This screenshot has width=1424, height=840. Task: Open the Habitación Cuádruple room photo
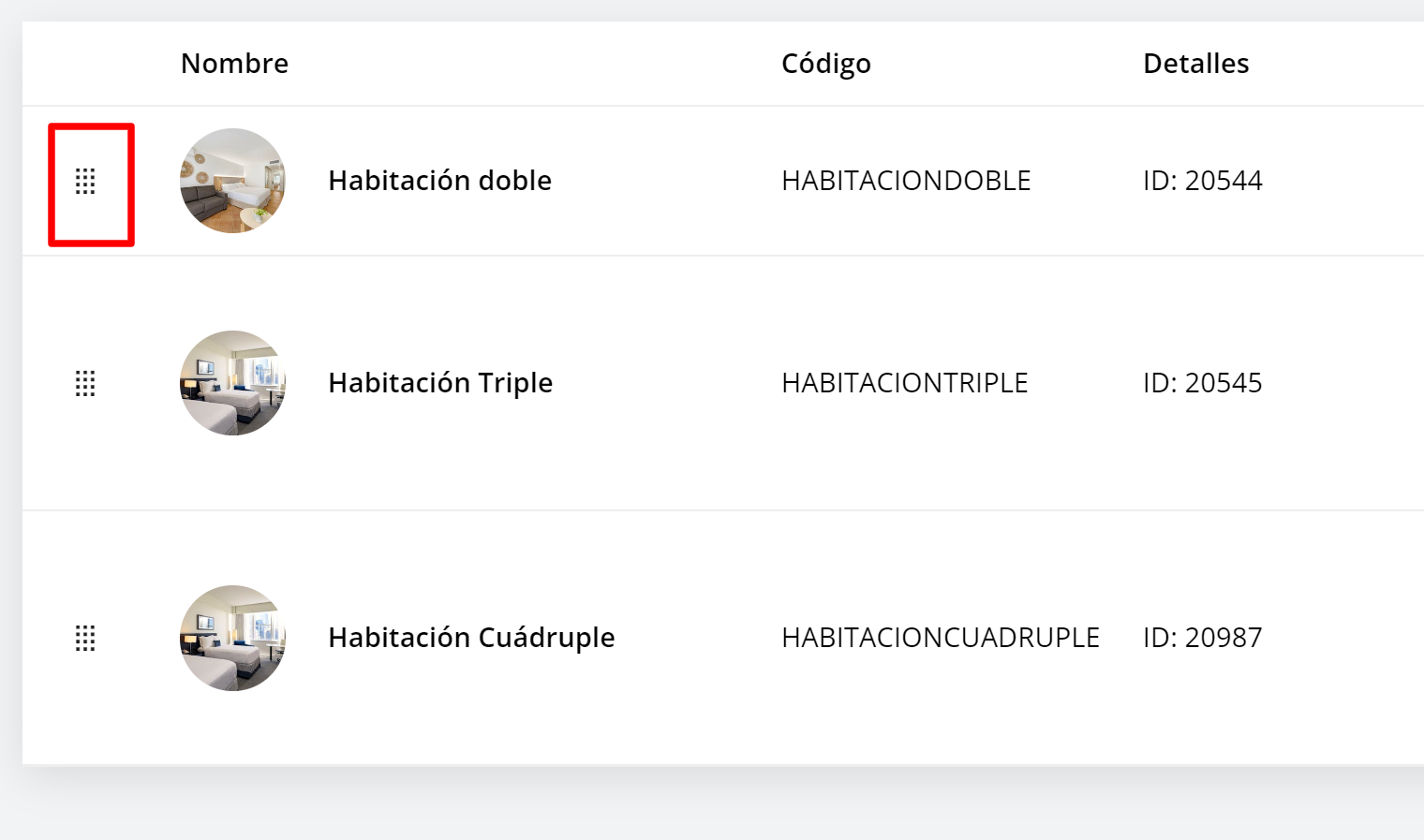232,638
